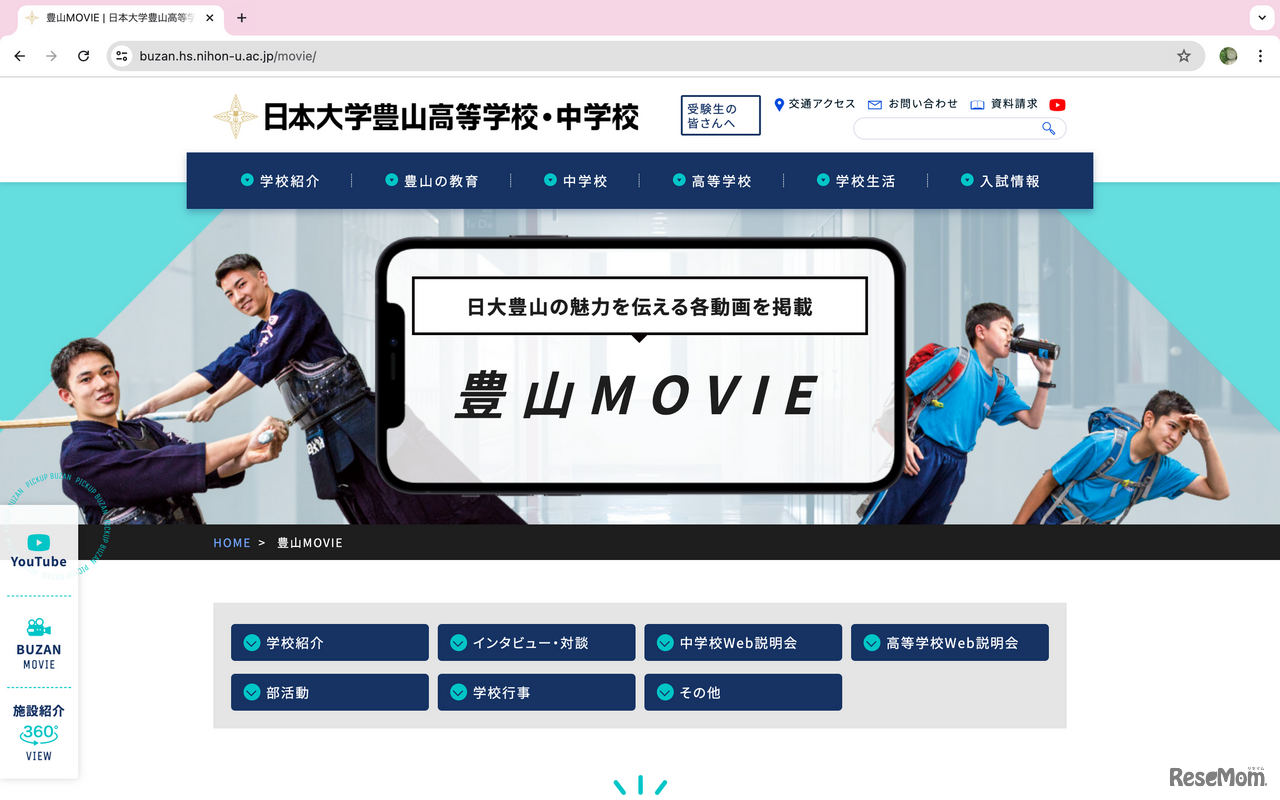Click the school crest logo
Image resolution: width=1280 pixels, height=800 pixels.
coord(236,117)
